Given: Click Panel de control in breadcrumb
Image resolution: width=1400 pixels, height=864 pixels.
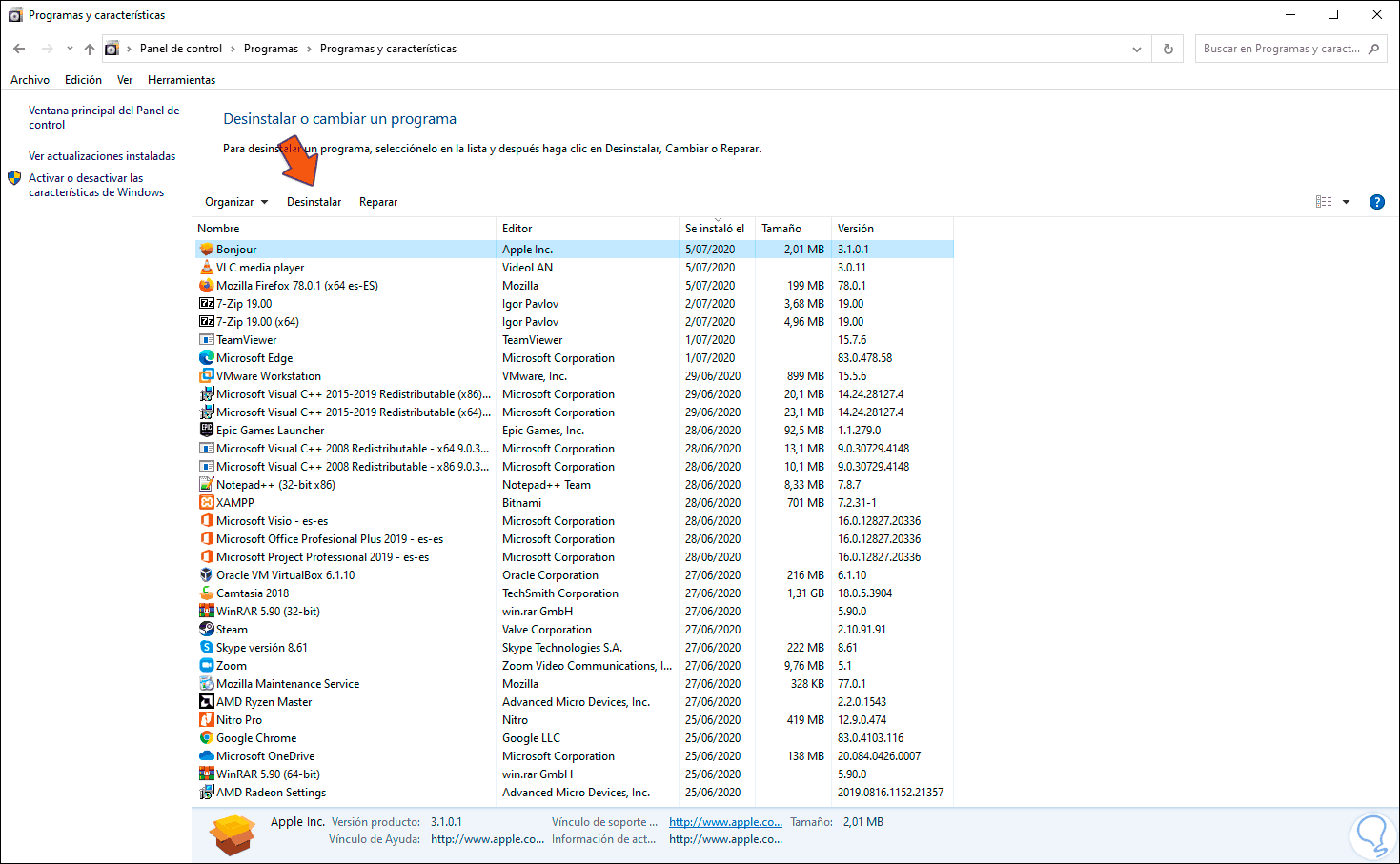Looking at the screenshot, I should click(x=181, y=49).
